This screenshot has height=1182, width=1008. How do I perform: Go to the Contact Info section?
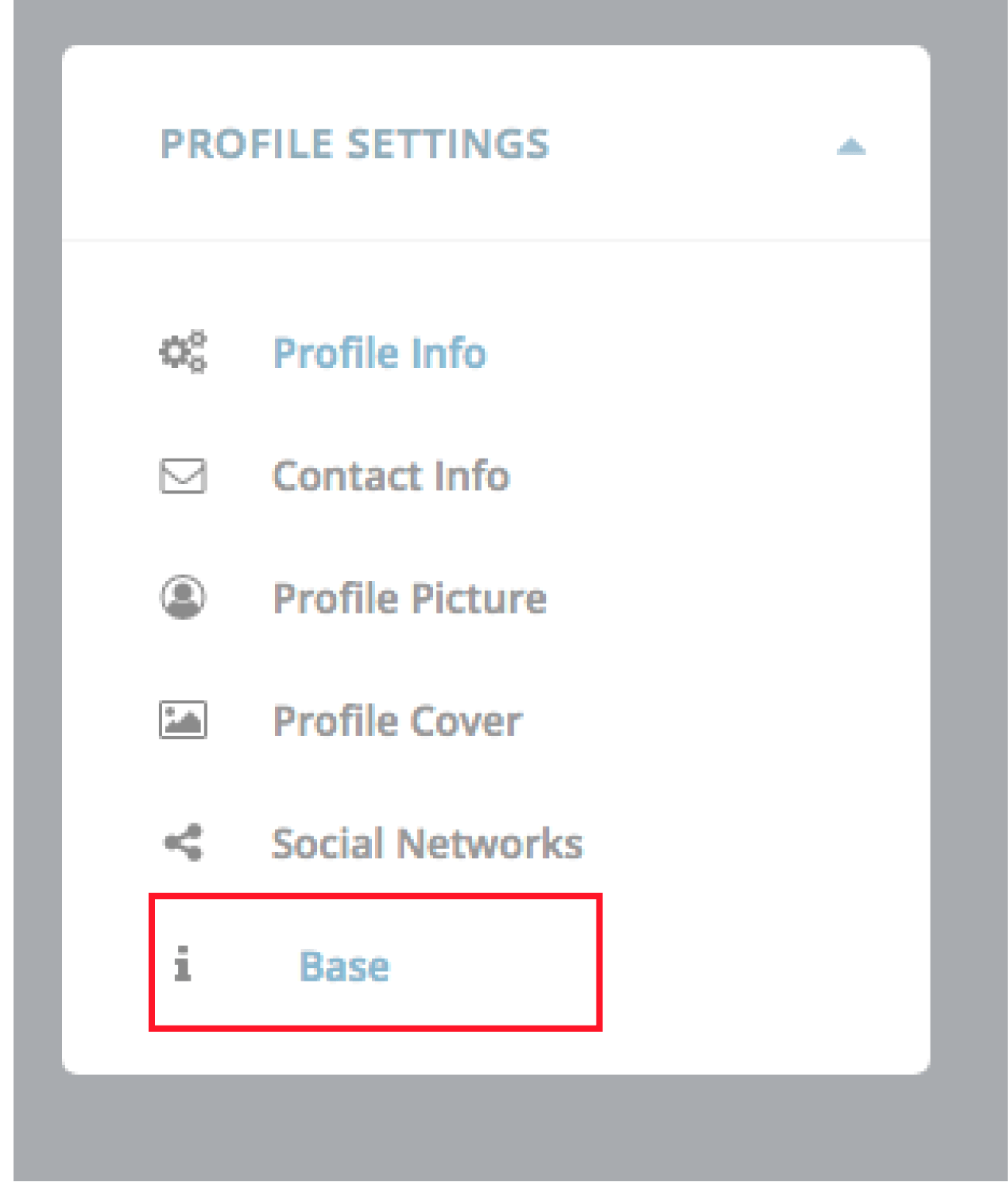point(391,476)
